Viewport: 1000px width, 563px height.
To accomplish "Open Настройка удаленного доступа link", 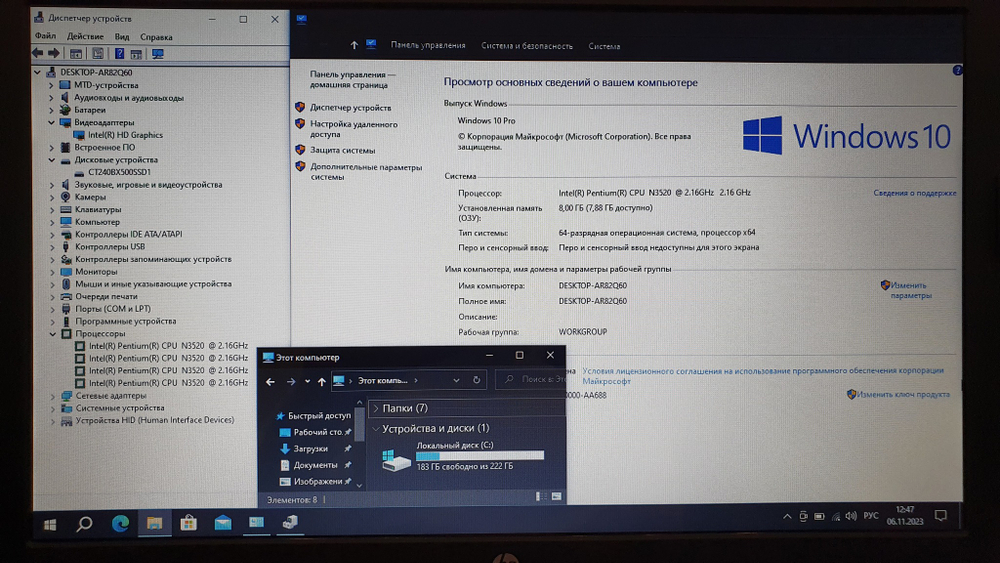I will [353, 129].
